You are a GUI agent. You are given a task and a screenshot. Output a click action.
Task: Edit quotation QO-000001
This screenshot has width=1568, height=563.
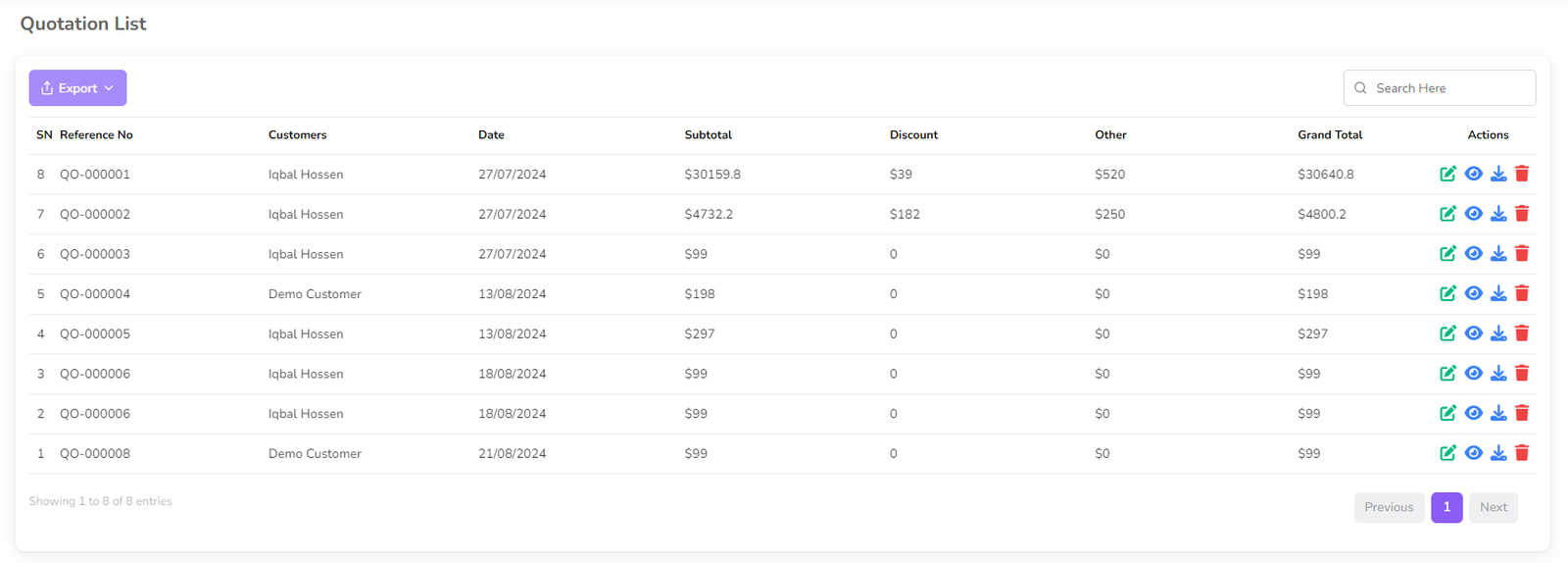(1447, 175)
